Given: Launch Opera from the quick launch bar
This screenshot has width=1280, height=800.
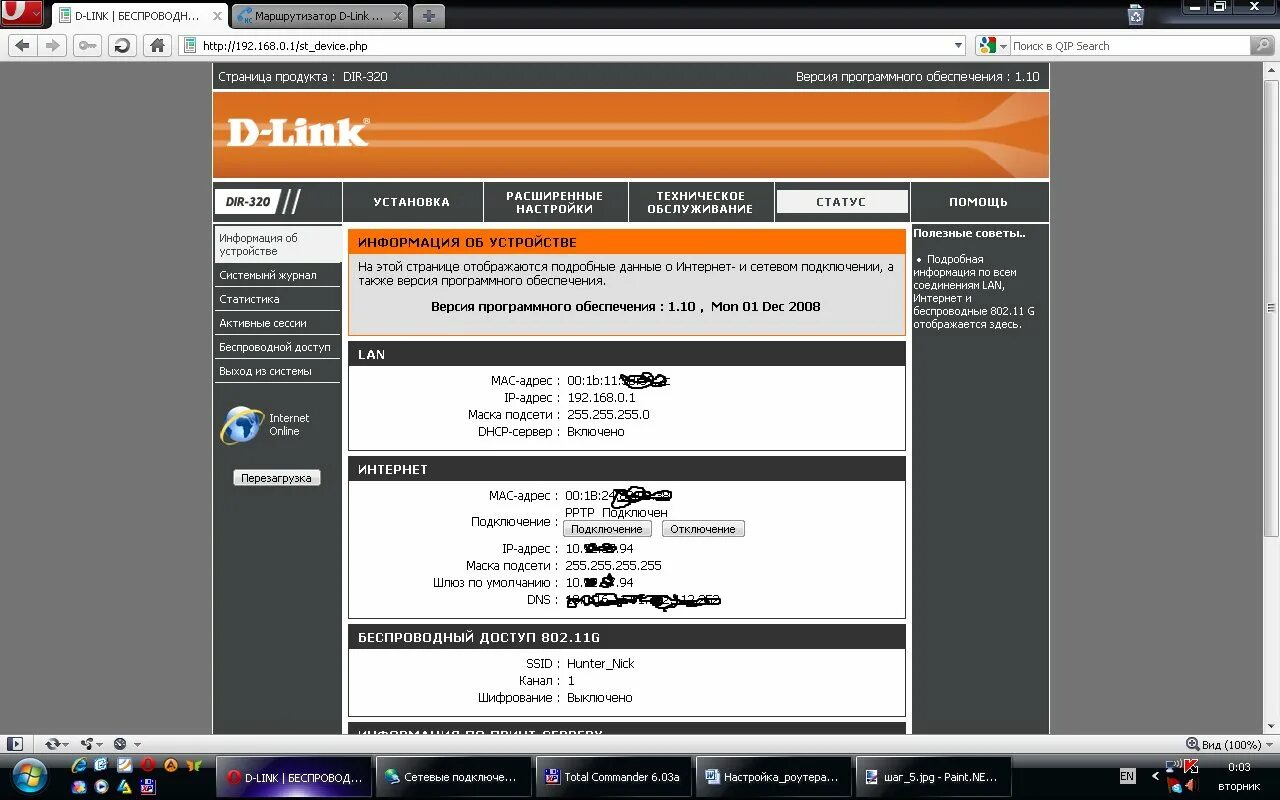Looking at the screenshot, I should tap(148, 765).
